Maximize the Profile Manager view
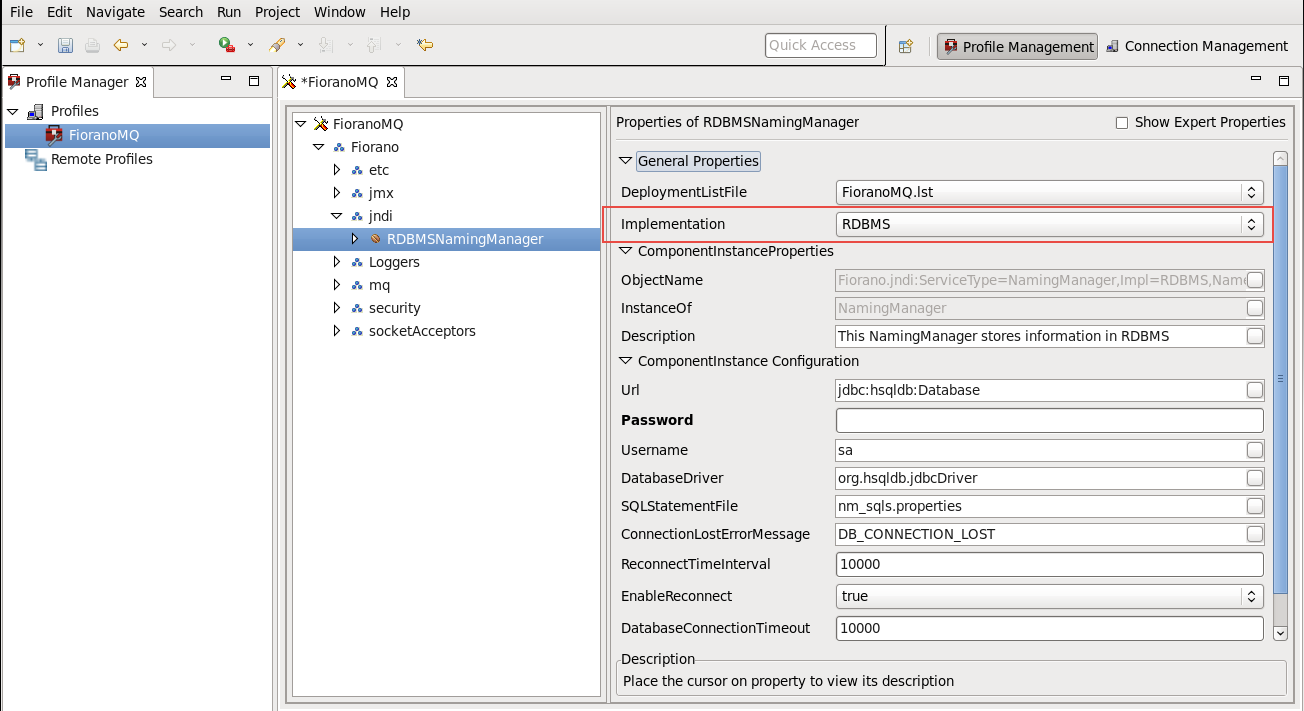 pos(254,81)
